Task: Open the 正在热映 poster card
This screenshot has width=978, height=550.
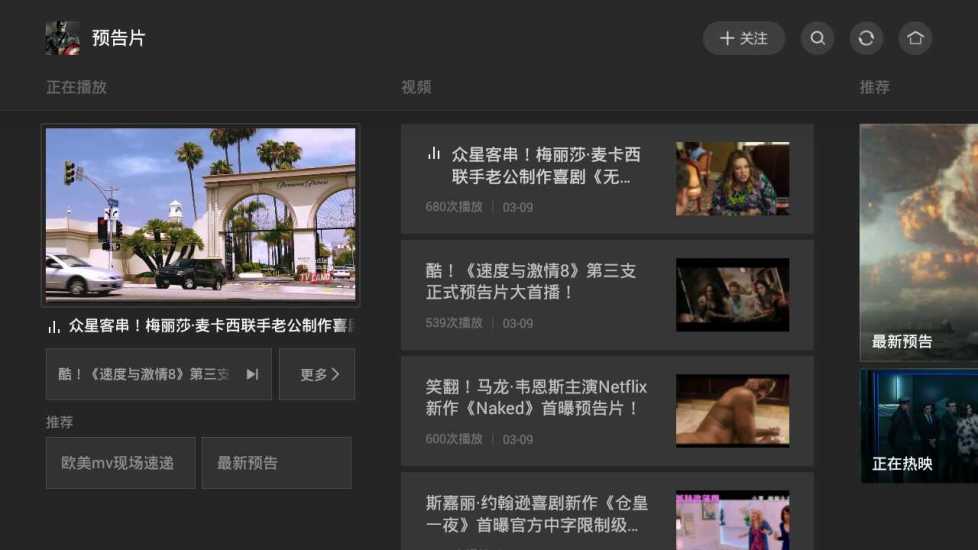Action: [918, 426]
